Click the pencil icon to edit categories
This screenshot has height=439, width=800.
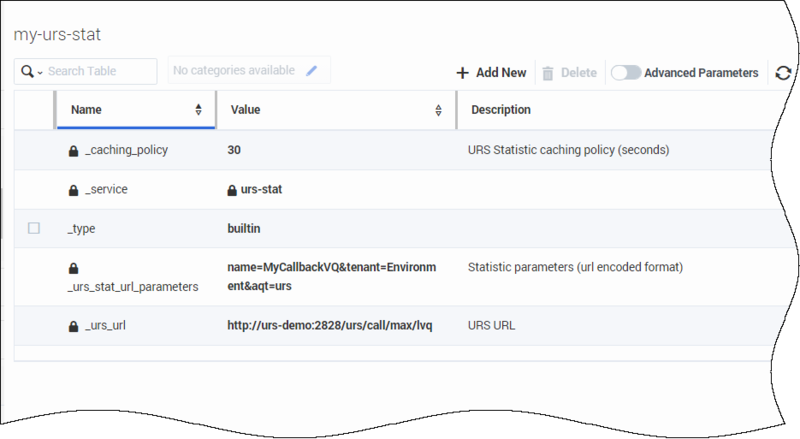[312, 71]
